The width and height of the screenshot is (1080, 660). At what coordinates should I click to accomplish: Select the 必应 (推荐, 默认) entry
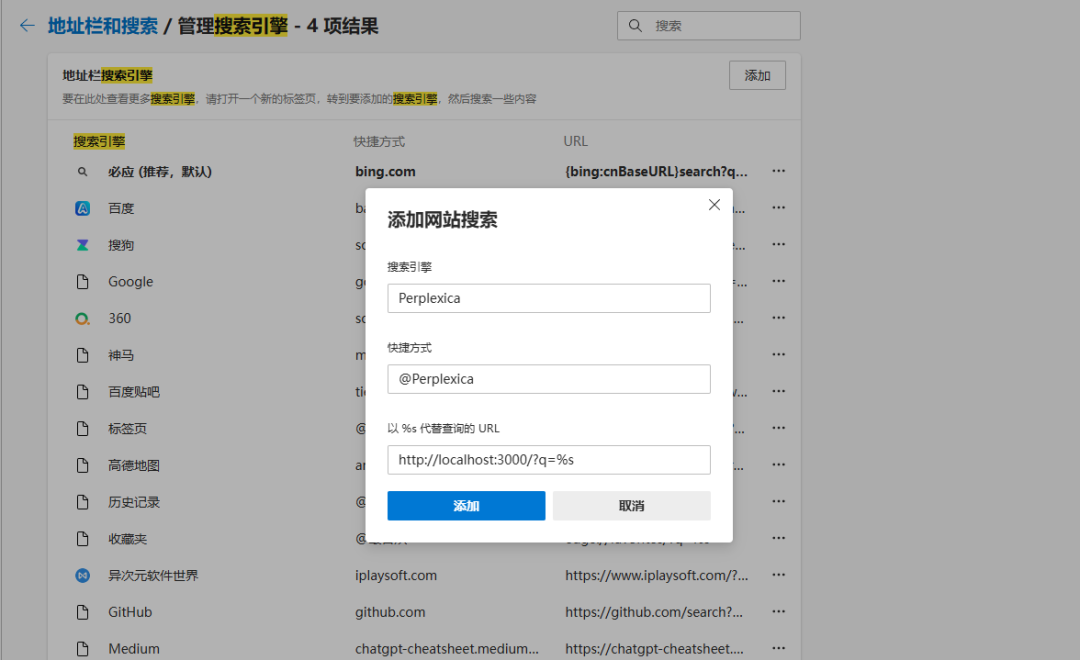[x=160, y=172]
